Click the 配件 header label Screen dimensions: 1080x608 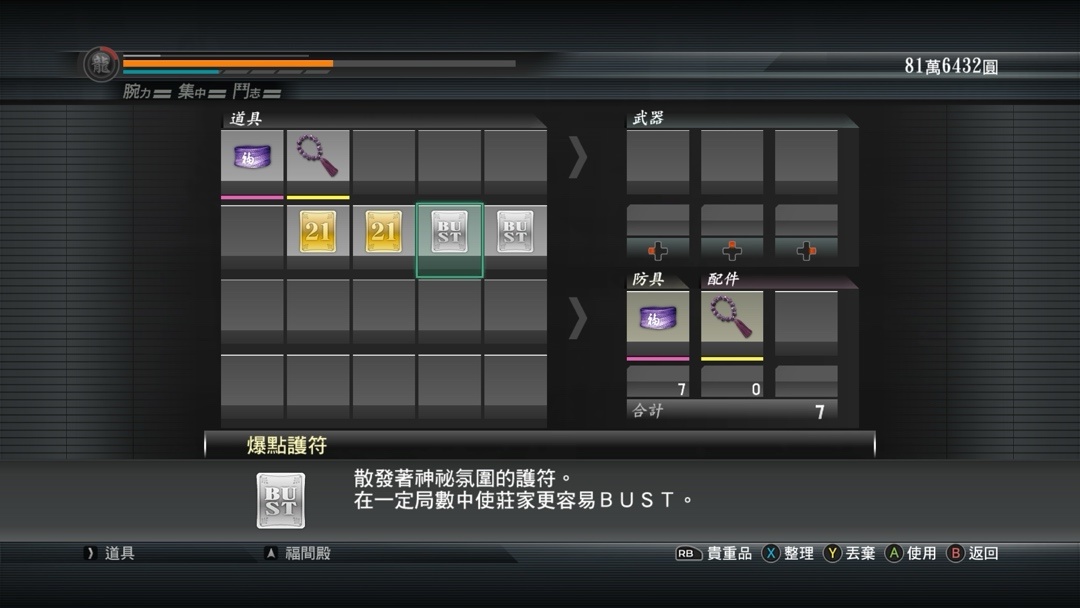point(723,279)
